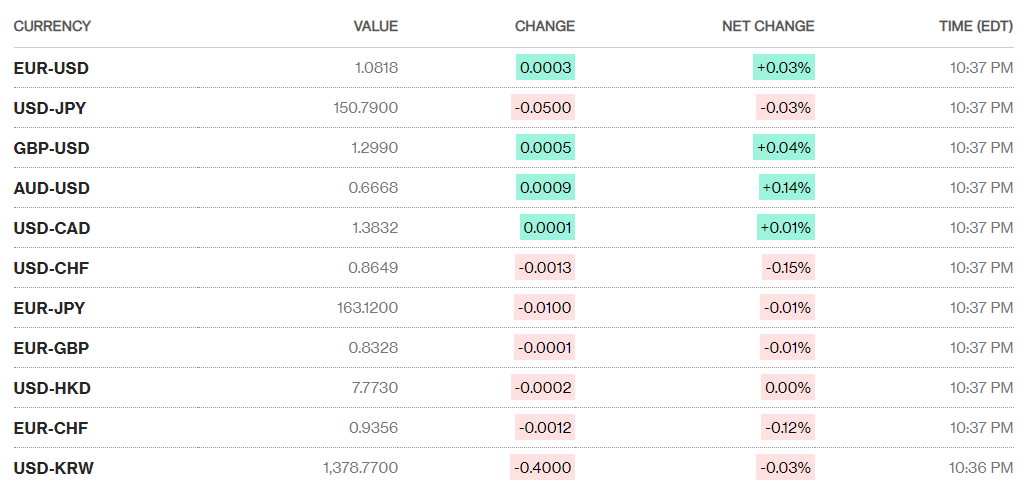Click the TIME (EDT) column header
1028x484 pixels.
tap(975, 26)
